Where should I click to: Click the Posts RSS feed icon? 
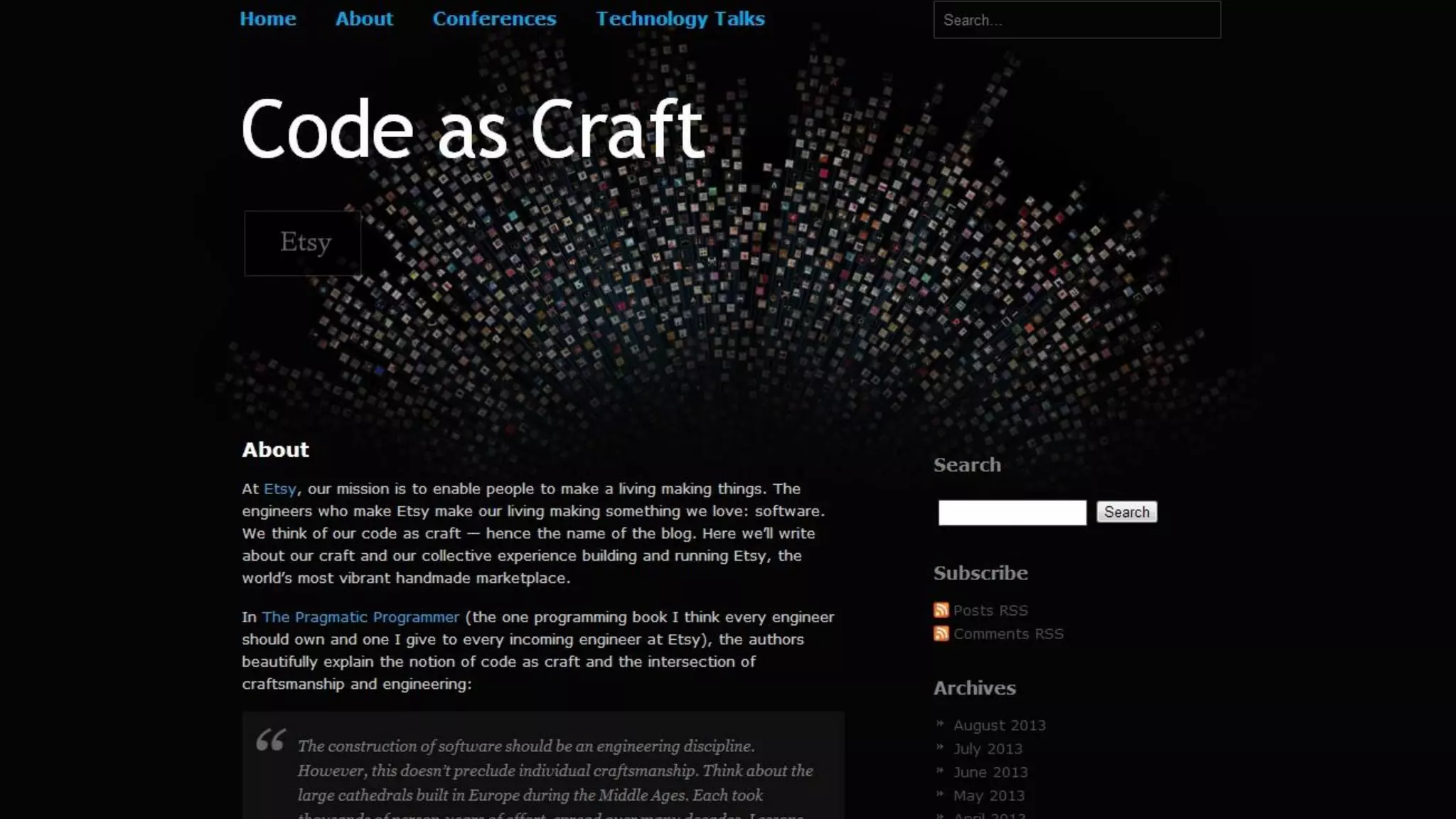[941, 610]
